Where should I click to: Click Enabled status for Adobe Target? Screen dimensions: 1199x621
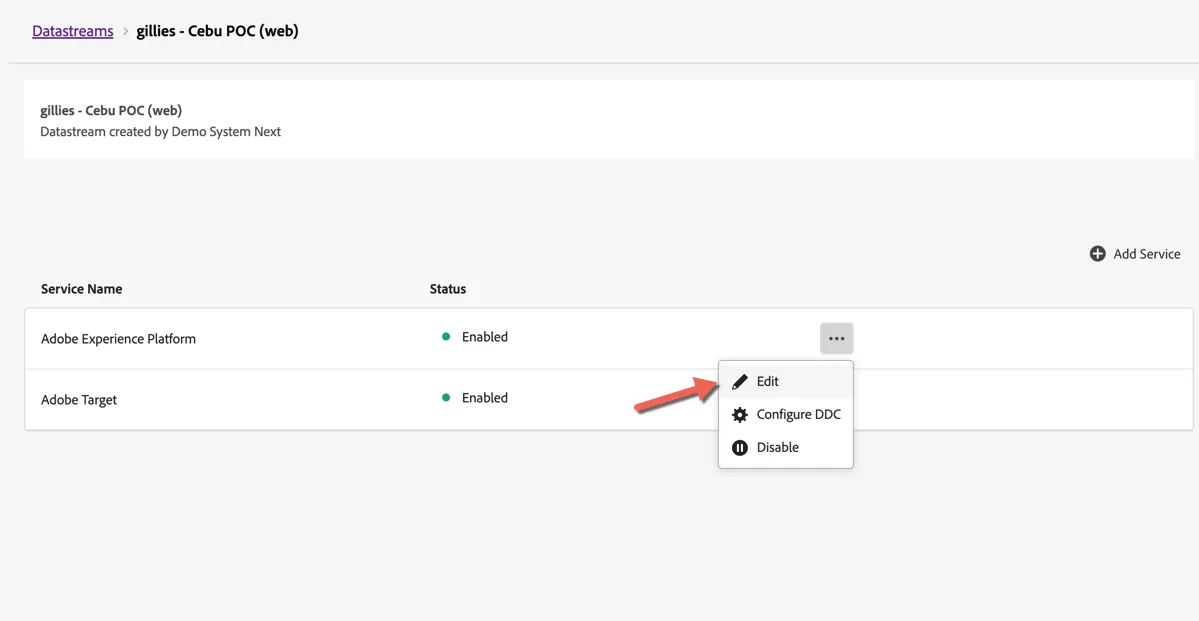point(485,398)
